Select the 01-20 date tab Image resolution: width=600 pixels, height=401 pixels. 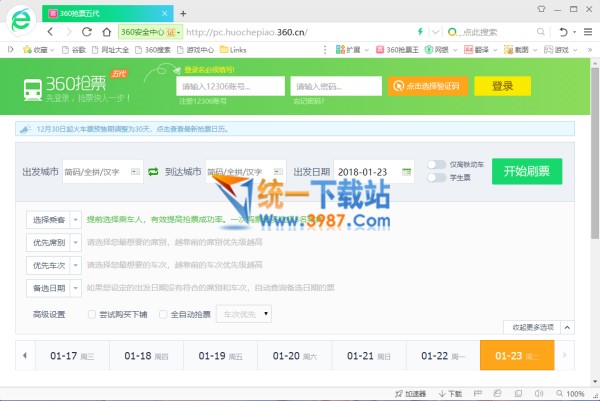coord(294,356)
